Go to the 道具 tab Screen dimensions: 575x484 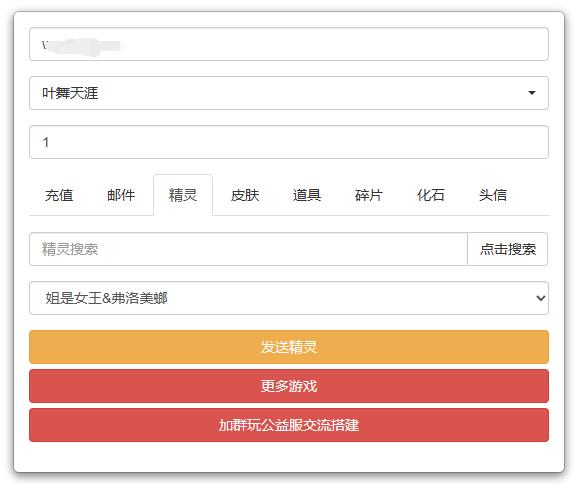(x=307, y=195)
